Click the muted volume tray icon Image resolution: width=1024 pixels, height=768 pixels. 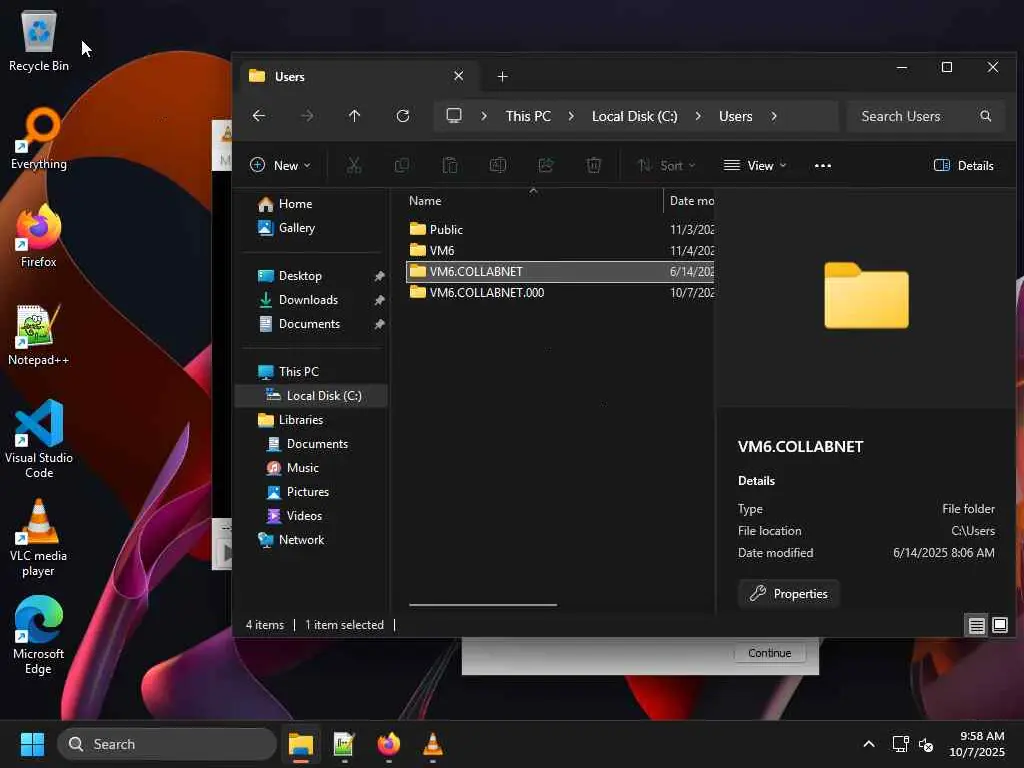[926, 744]
